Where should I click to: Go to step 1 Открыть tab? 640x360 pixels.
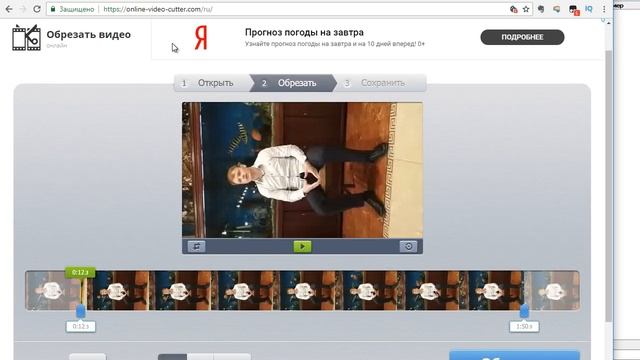(211, 83)
